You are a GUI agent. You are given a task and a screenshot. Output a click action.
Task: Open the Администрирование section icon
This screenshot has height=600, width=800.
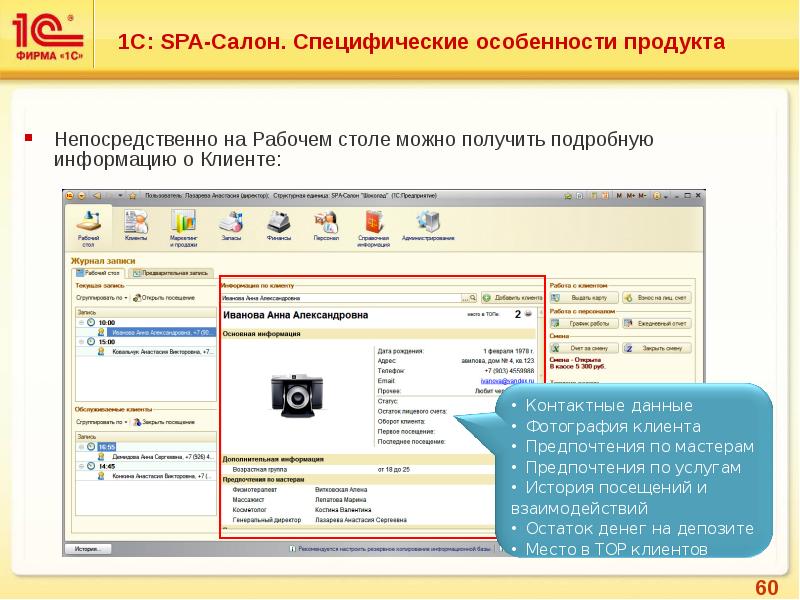[428, 222]
